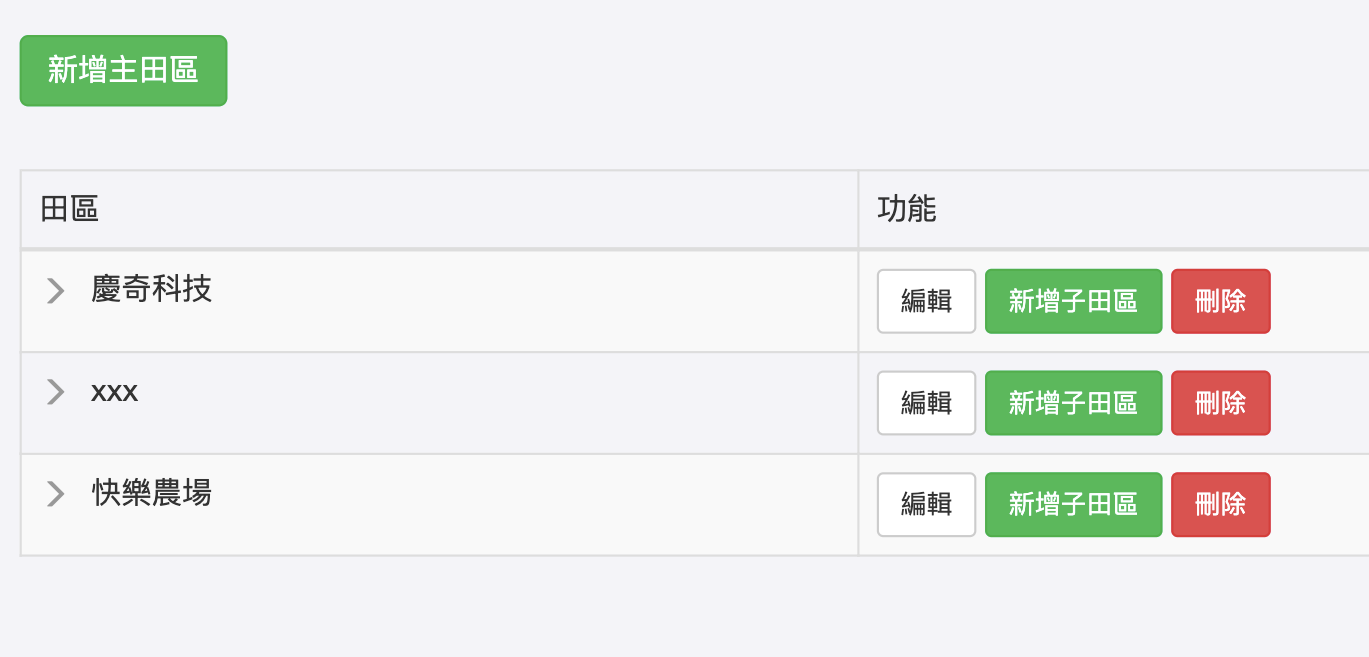The image size is (1369, 657).
Task: Select the 快樂農場 field name
Action: coord(151,493)
